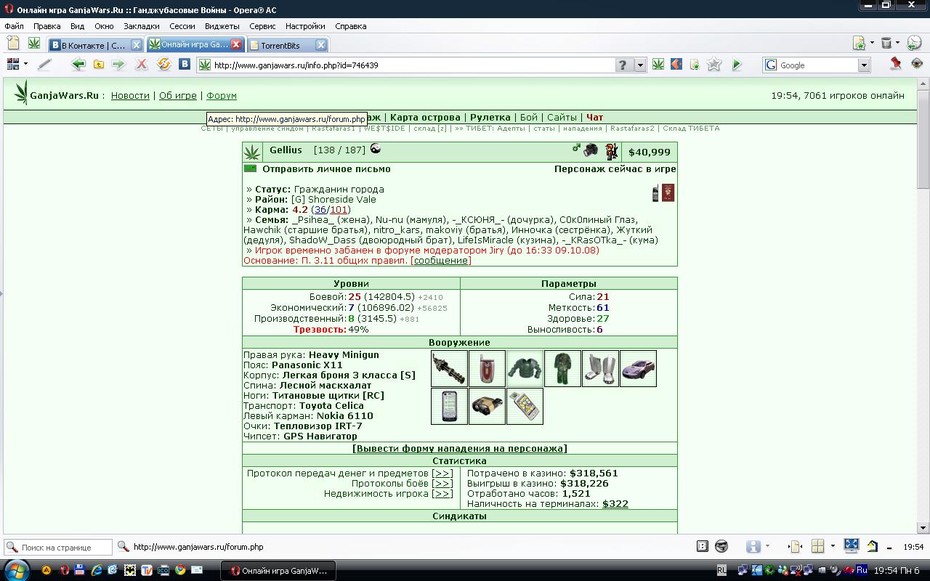Click the green envelope send message icon
The height and width of the screenshot is (581, 930).
pyautogui.click(x=250, y=169)
